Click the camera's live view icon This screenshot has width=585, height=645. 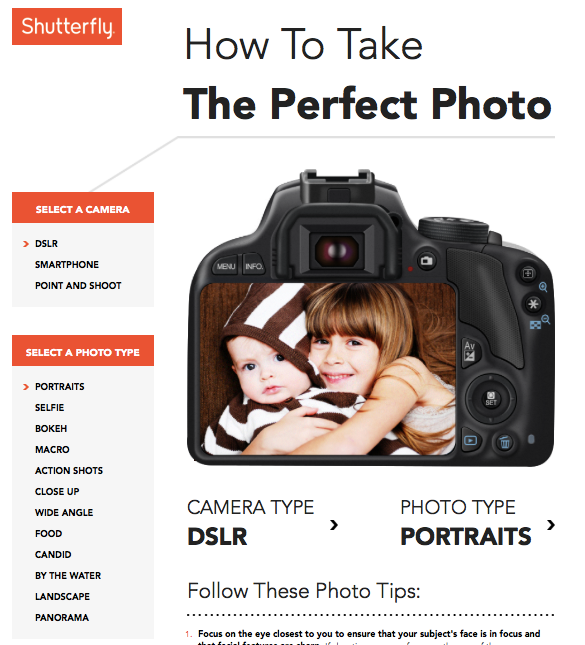point(426,260)
